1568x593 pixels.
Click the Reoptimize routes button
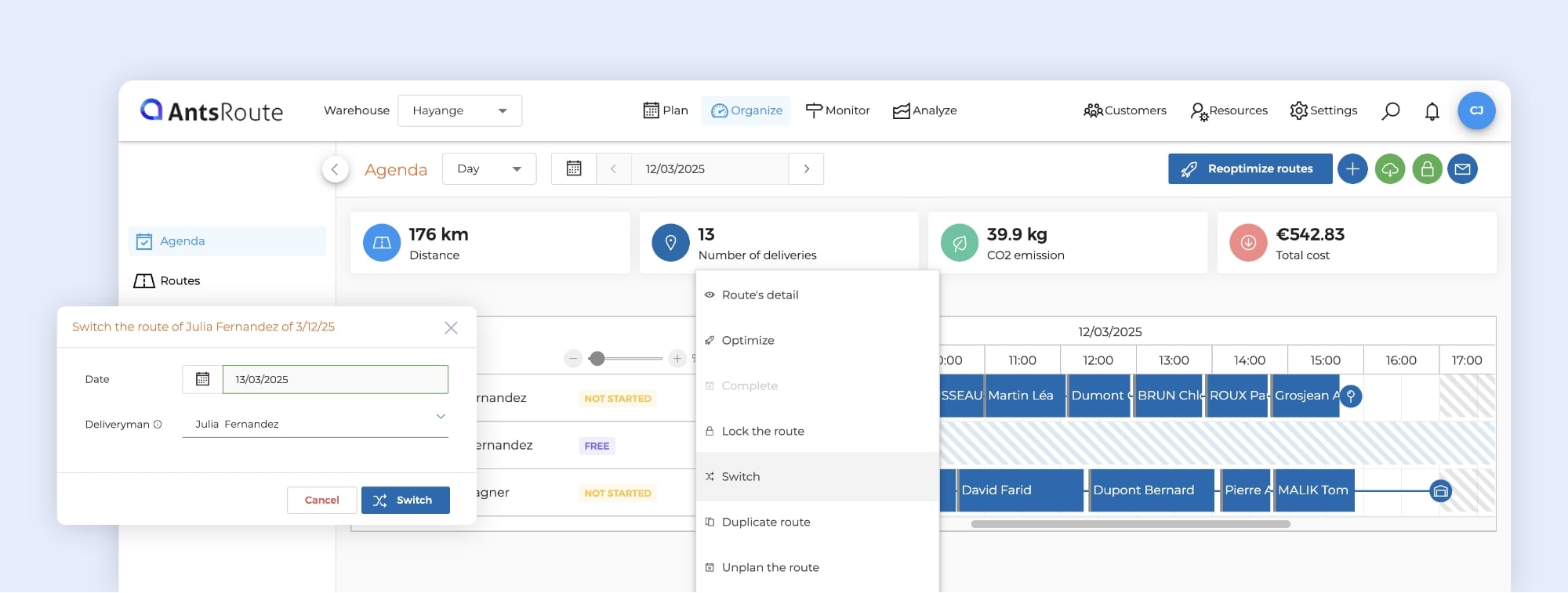click(1250, 169)
